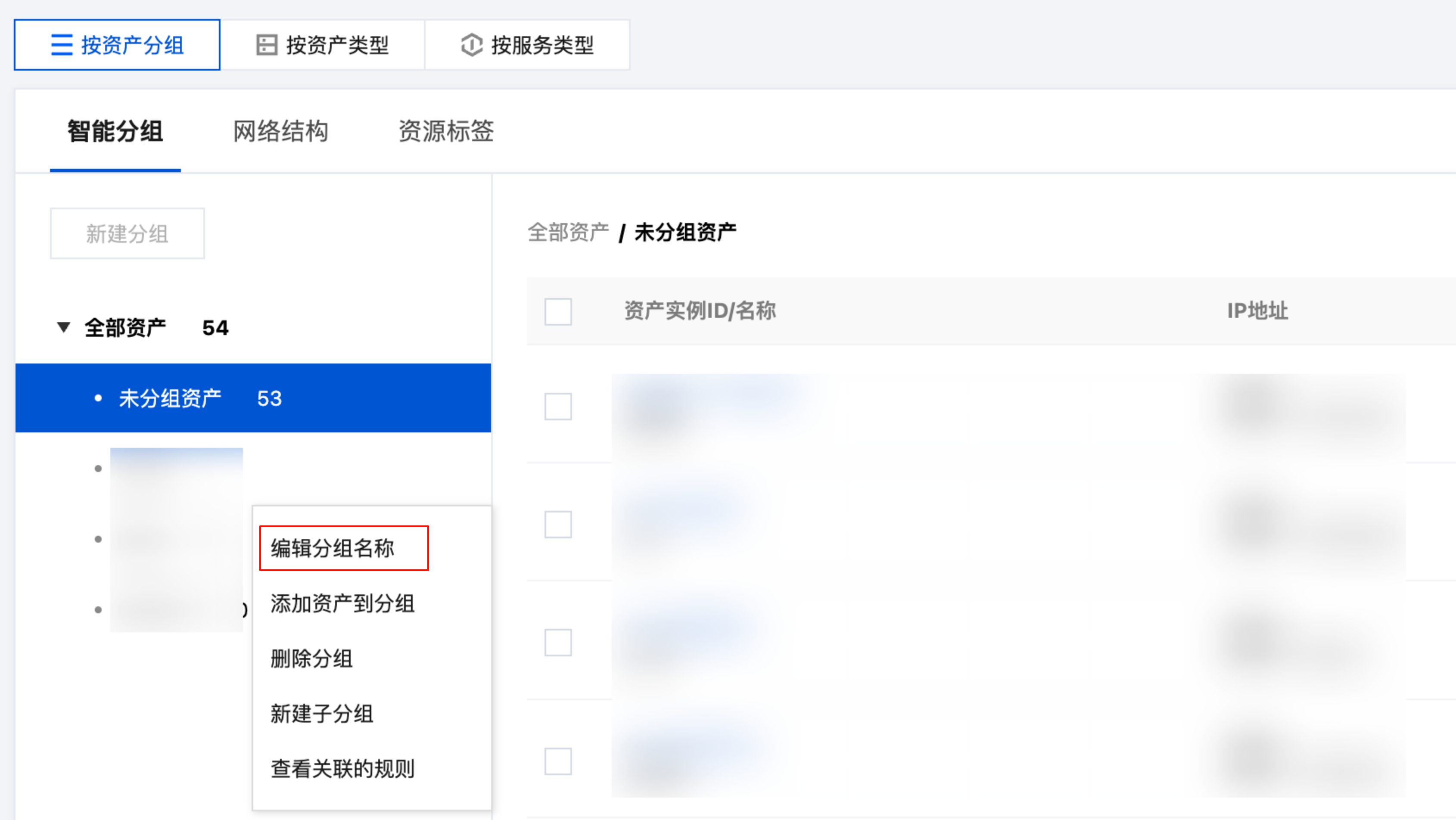Select 全部资产 54 in the tree
1456x820 pixels.
(x=156, y=328)
